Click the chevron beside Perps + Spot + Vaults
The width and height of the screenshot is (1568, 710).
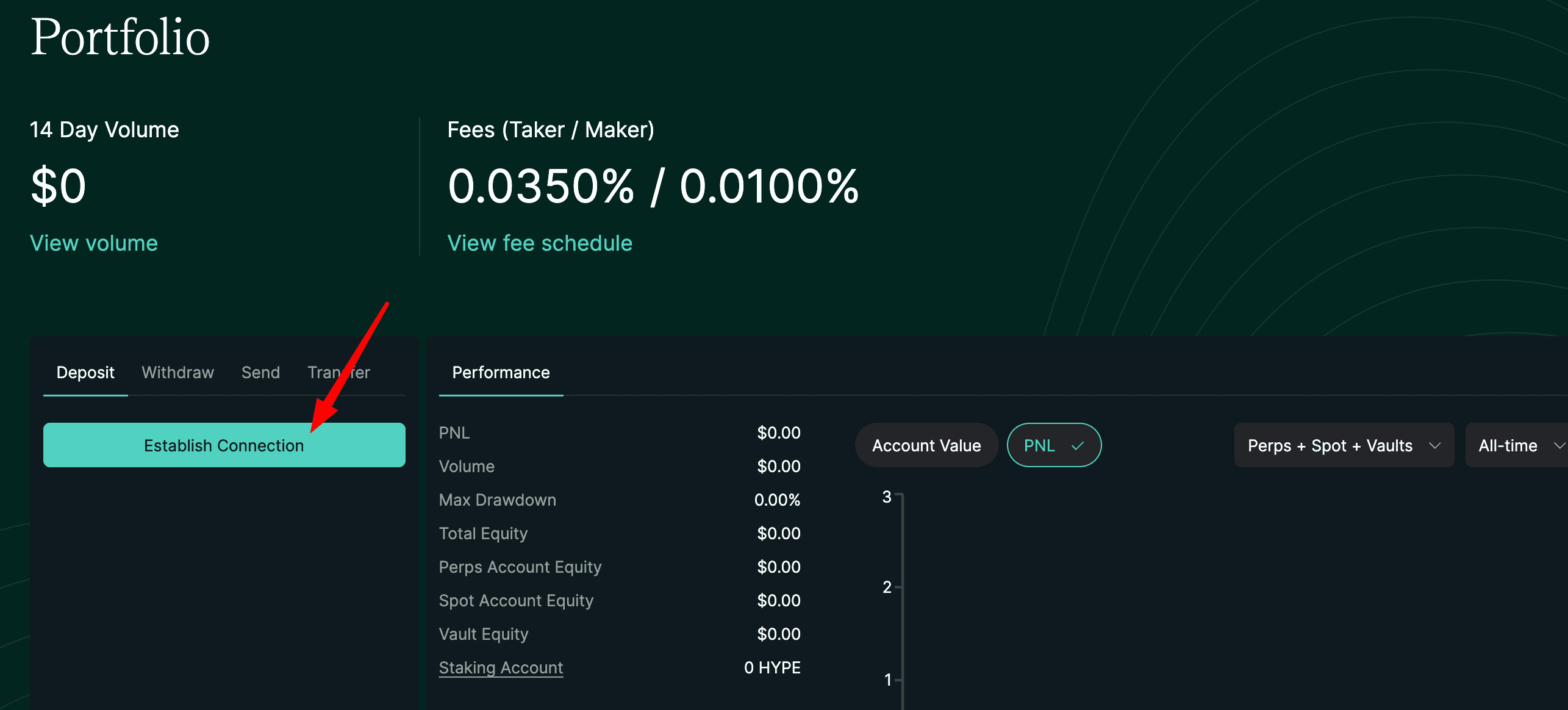pos(1435,446)
